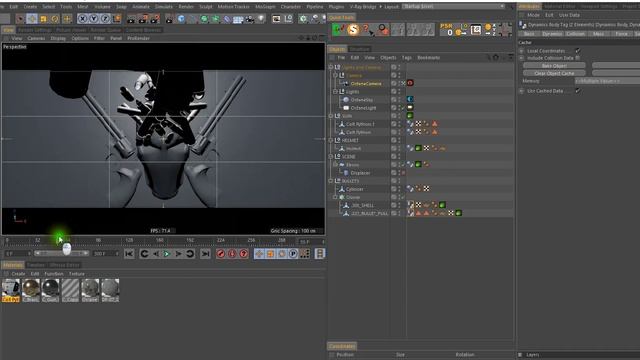Viewport: 640px width, 360px height.
Task: Open the Layout dropdown in menu bar
Action: tap(453, 6)
